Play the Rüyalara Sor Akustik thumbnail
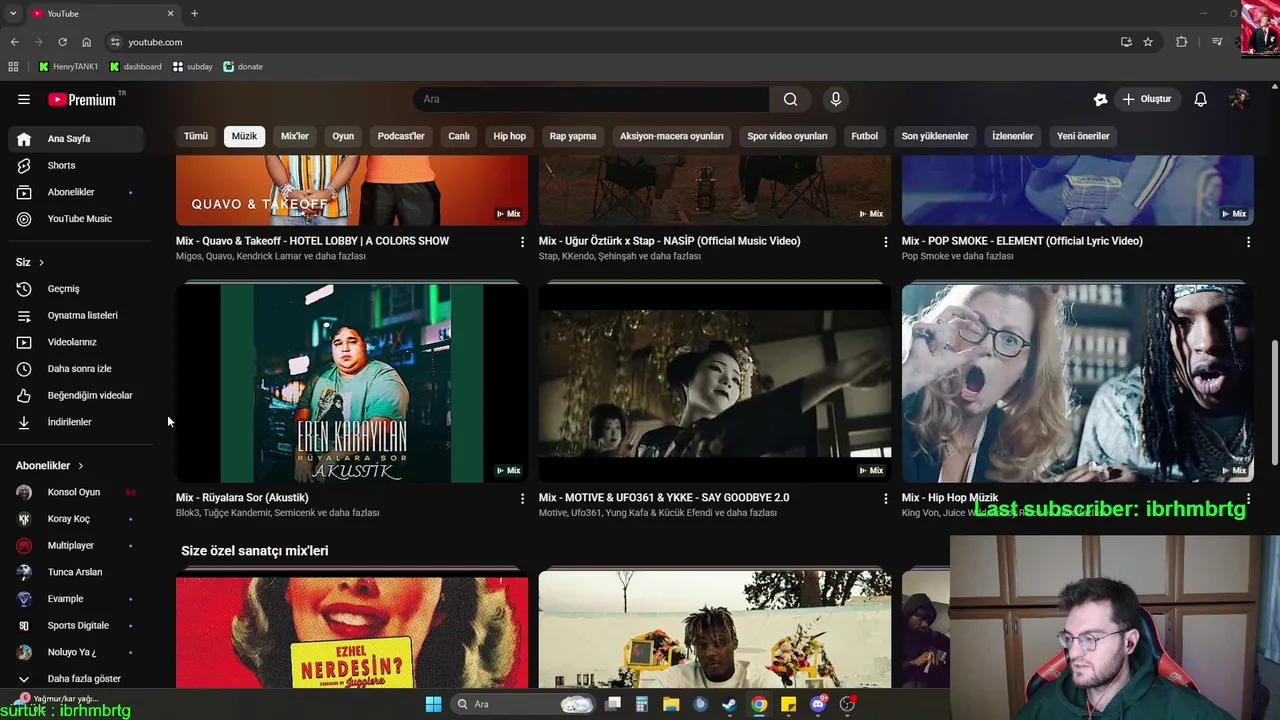Image resolution: width=1280 pixels, height=720 pixels. click(x=352, y=383)
